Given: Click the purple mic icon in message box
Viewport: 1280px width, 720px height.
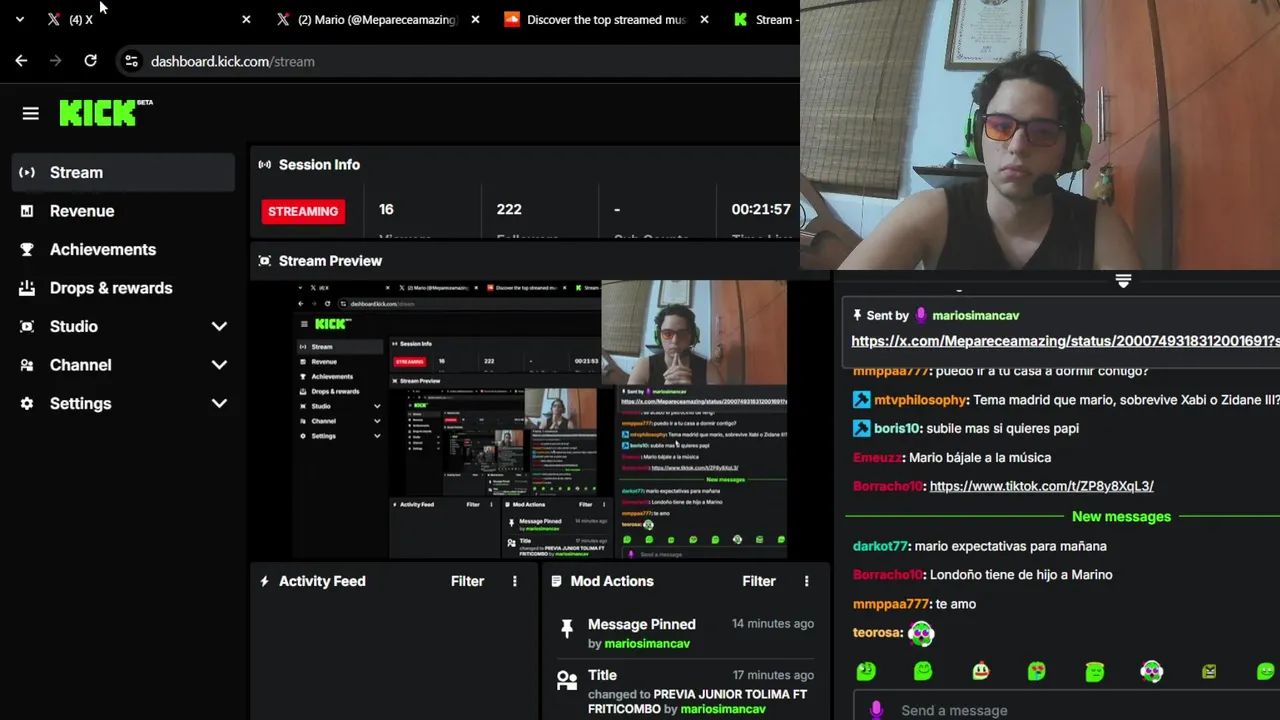Looking at the screenshot, I should click(x=876, y=710).
